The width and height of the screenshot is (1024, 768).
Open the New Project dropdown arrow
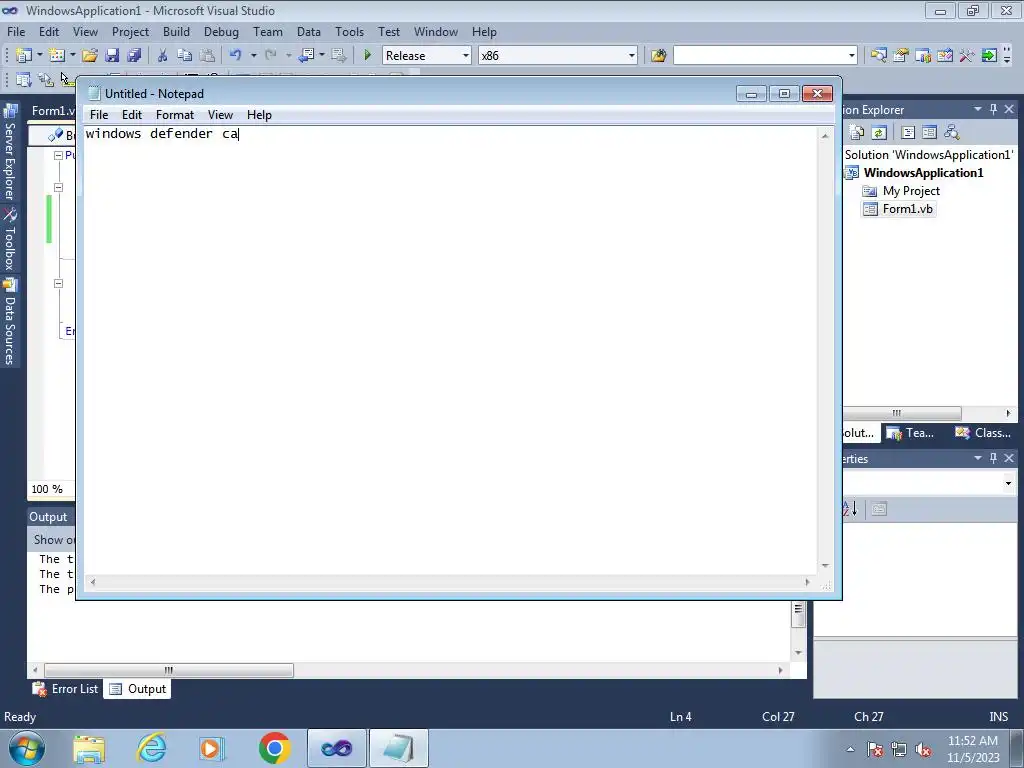coord(40,56)
